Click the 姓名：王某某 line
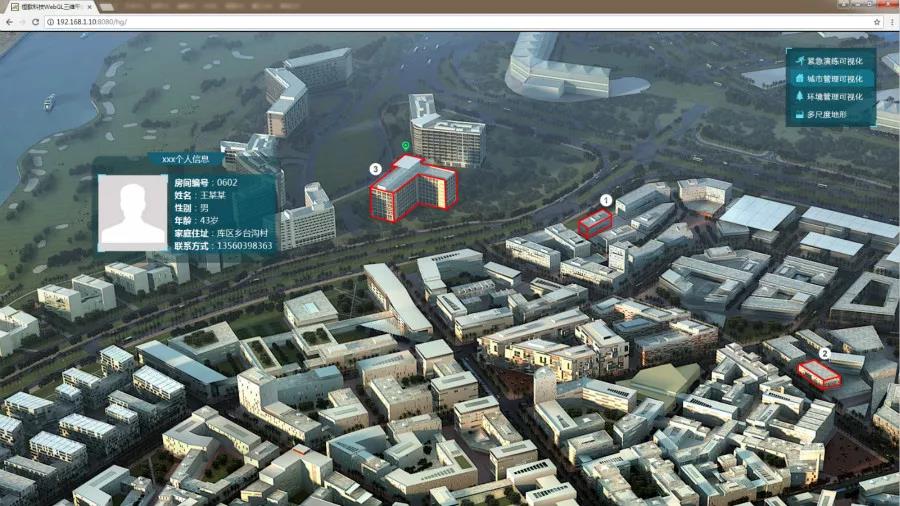The height and width of the screenshot is (506, 900). [200, 195]
